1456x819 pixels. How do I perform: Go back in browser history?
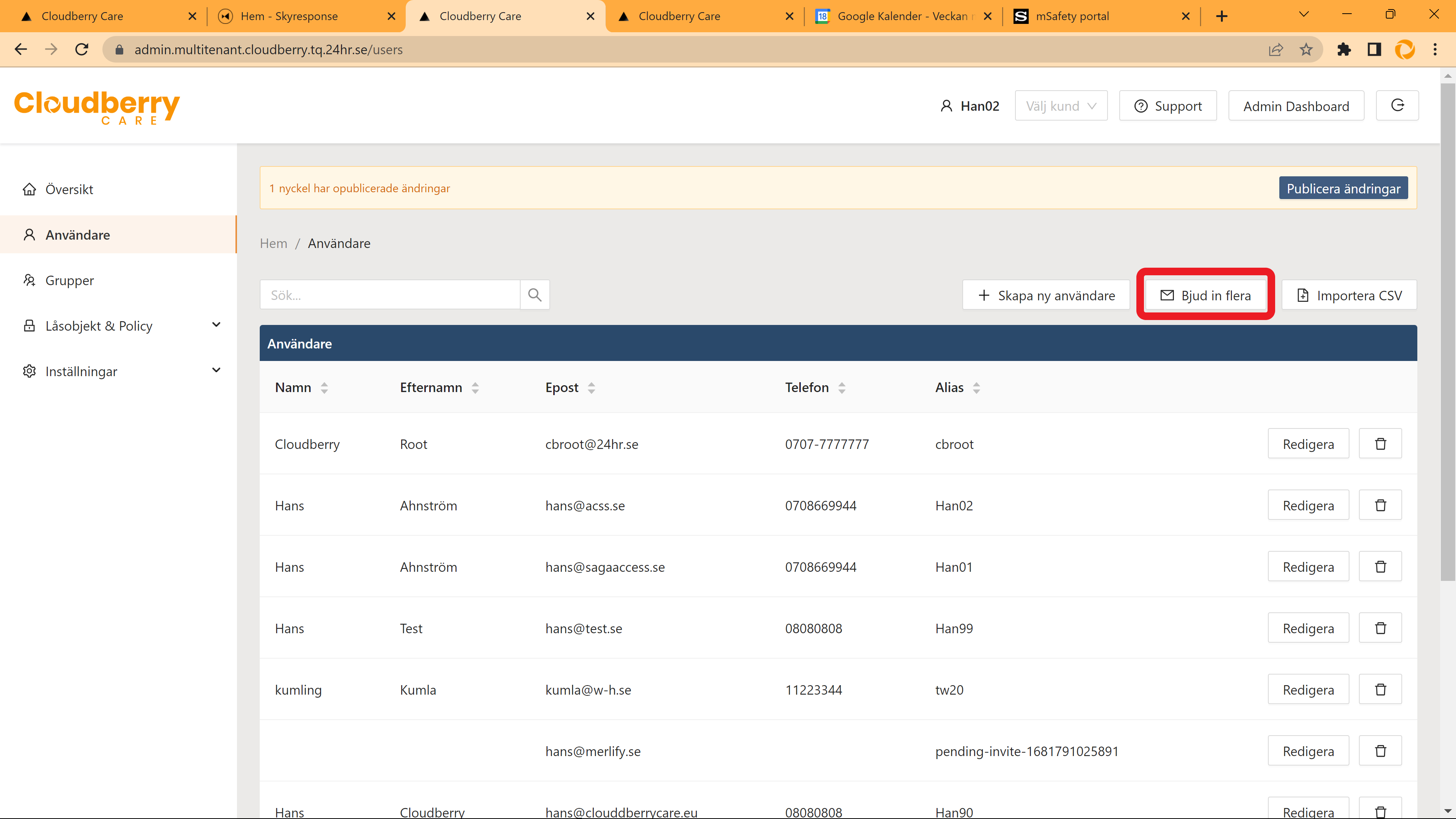[x=21, y=50]
